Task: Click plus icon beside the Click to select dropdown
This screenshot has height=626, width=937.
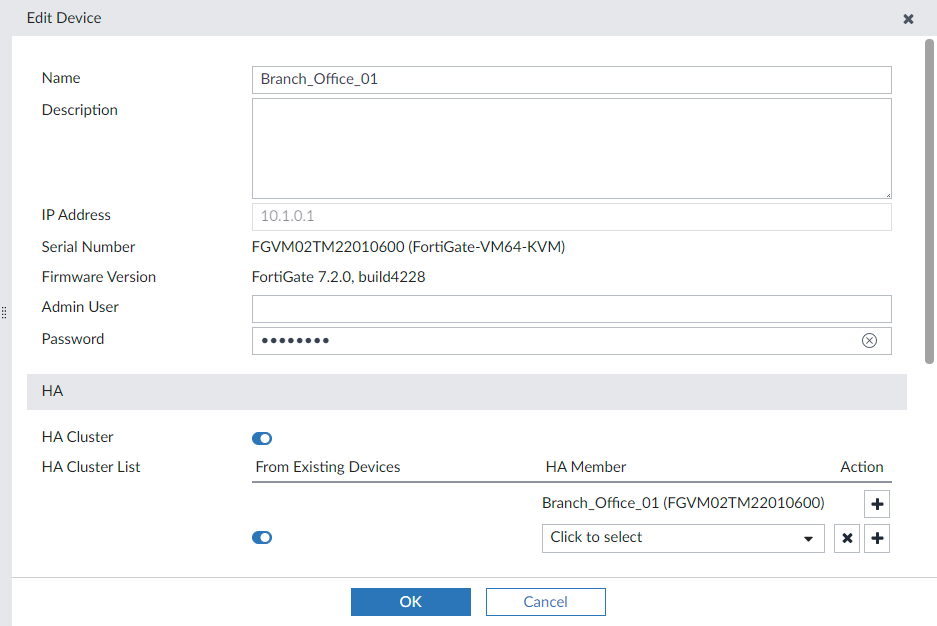Action: pos(877,539)
